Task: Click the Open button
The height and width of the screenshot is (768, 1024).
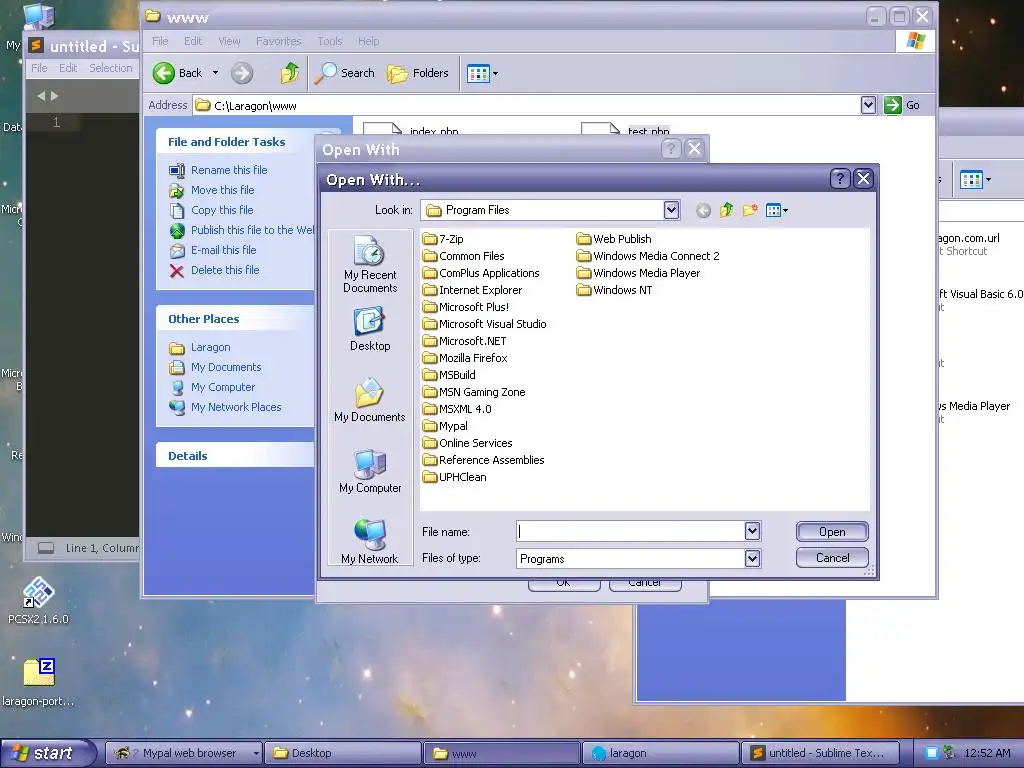Action: point(832,532)
